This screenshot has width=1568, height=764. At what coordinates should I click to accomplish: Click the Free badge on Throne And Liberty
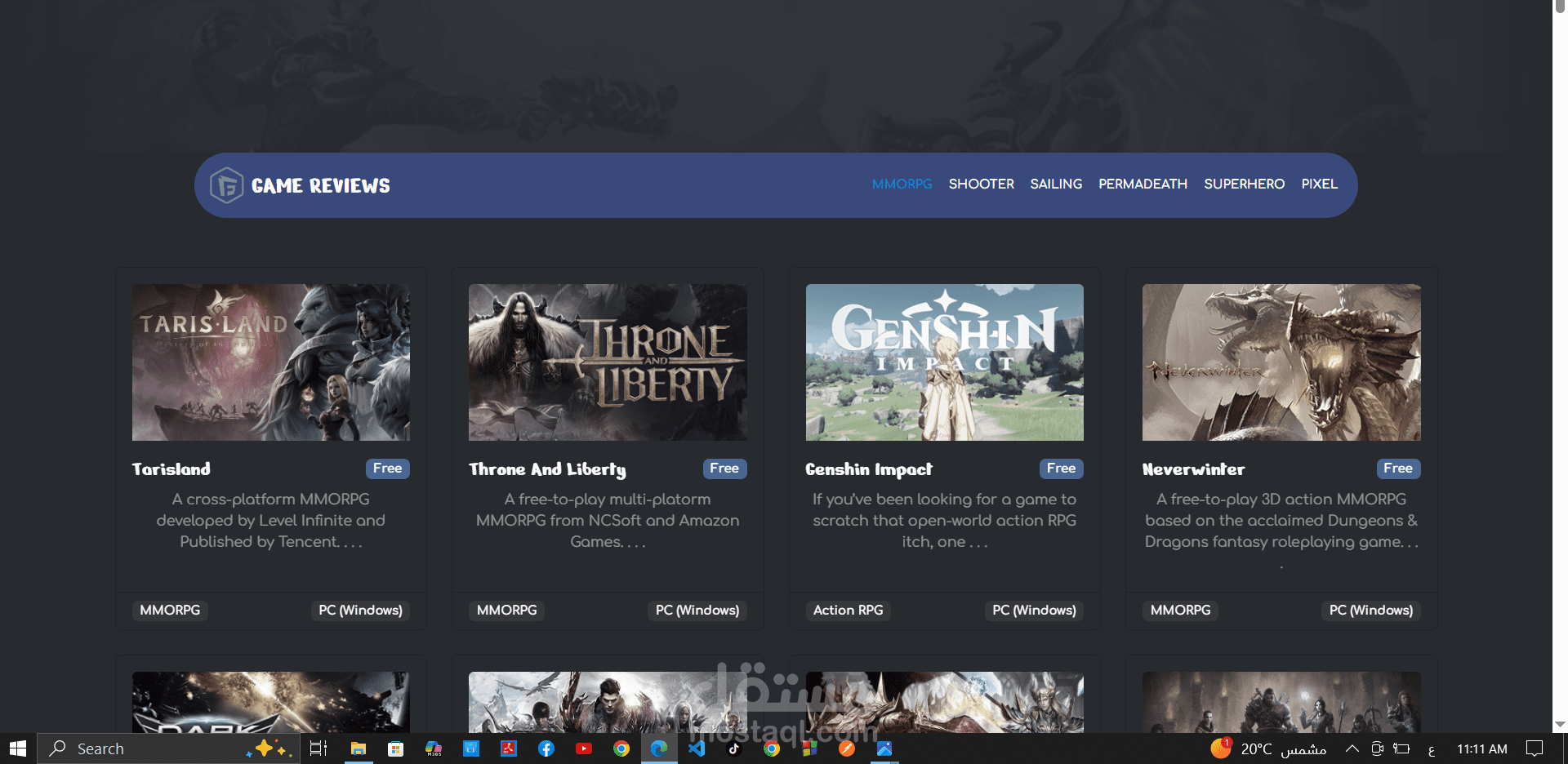pyautogui.click(x=724, y=469)
